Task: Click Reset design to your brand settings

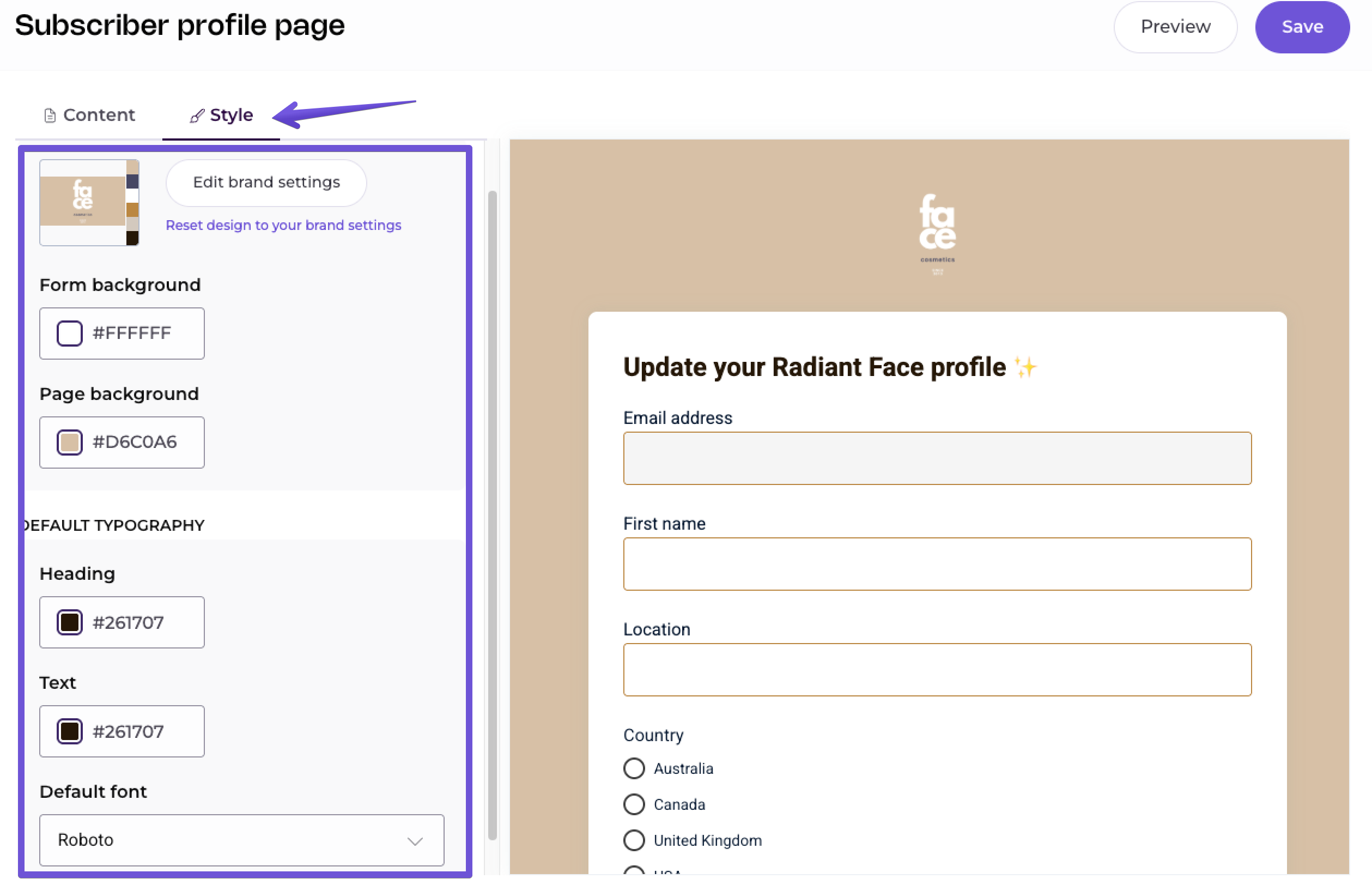Action: pos(283,225)
